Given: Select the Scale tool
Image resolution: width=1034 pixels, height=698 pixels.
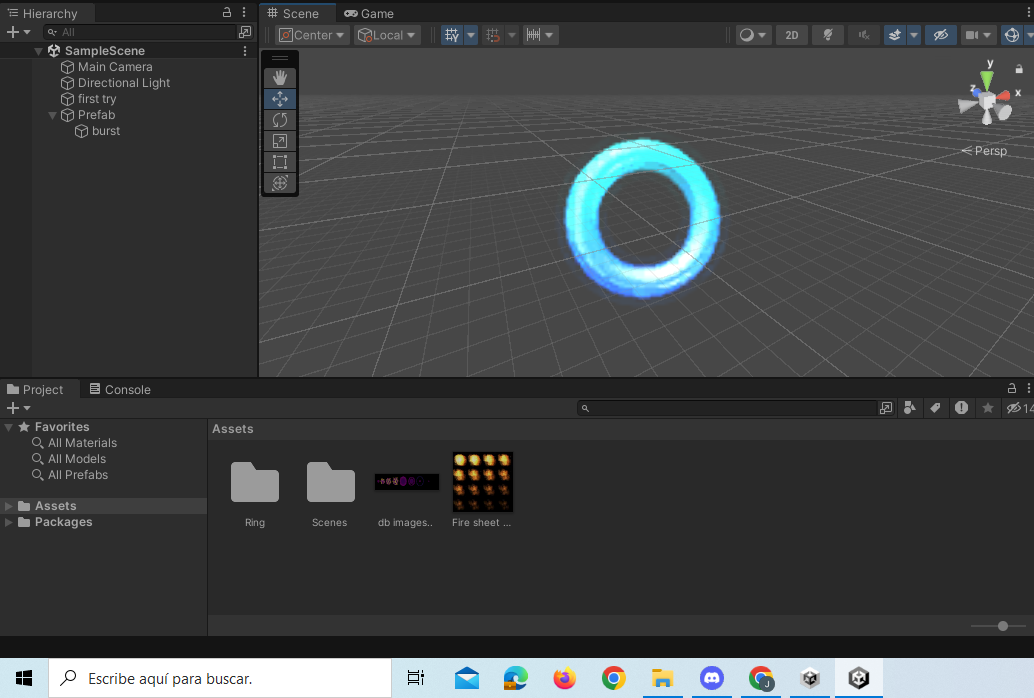Looking at the screenshot, I should [280, 140].
